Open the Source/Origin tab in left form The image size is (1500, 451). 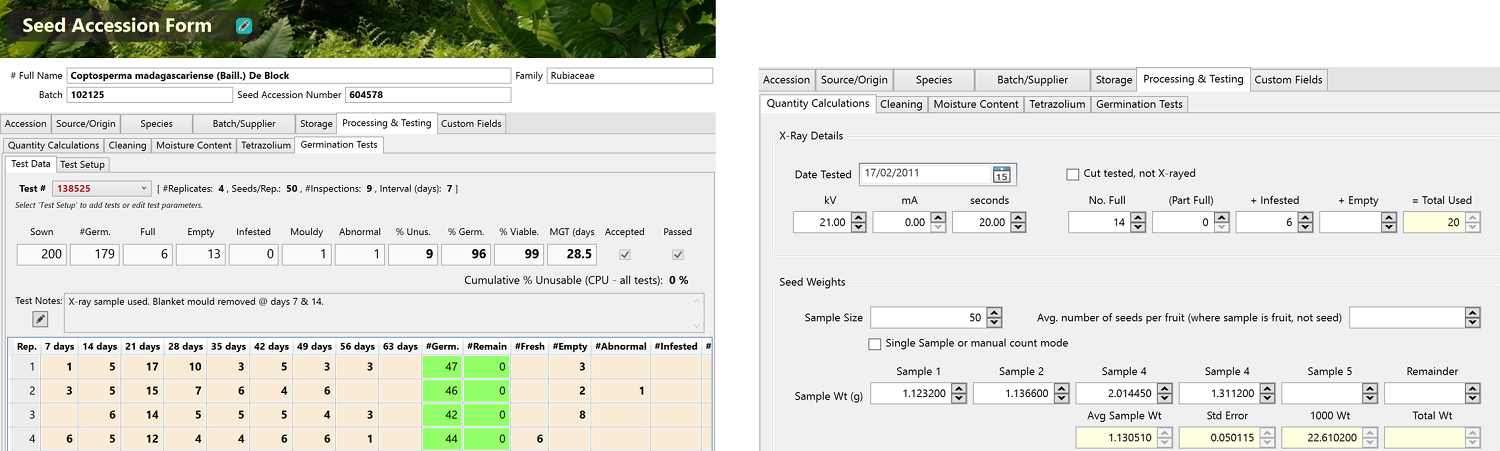click(86, 124)
